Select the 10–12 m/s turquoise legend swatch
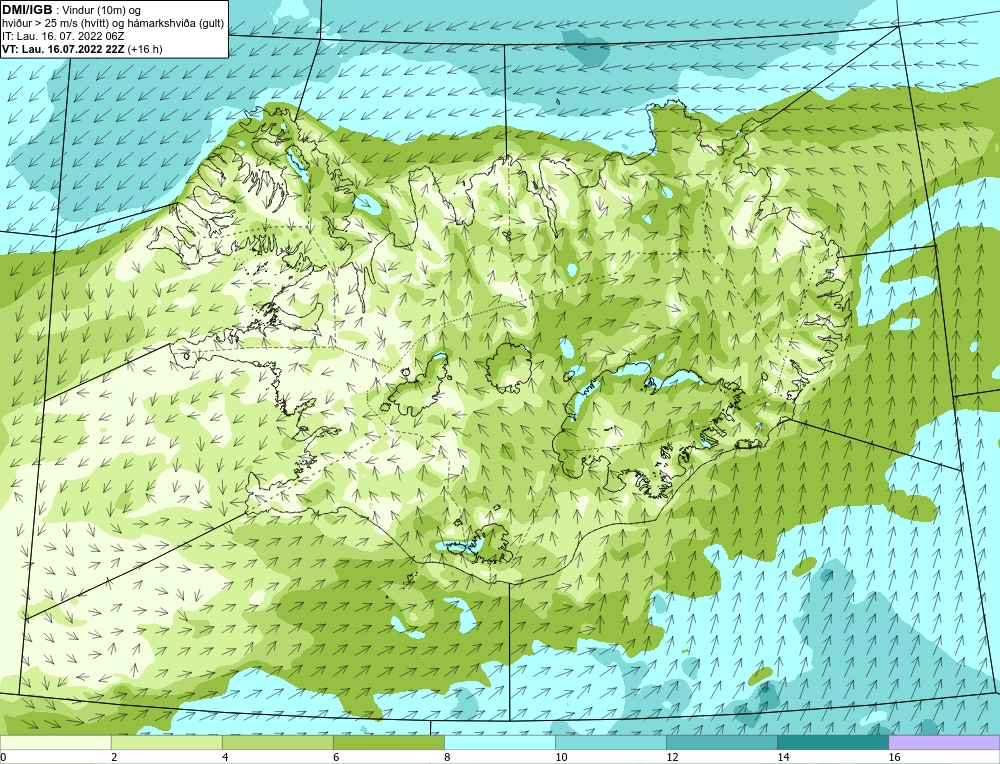The image size is (1000, 764). click(x=610, y=742)
